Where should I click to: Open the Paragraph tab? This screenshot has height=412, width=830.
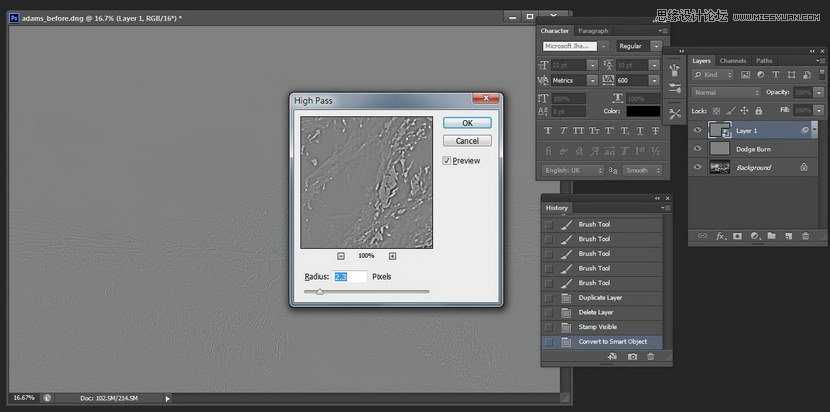[x=593, y=31]
